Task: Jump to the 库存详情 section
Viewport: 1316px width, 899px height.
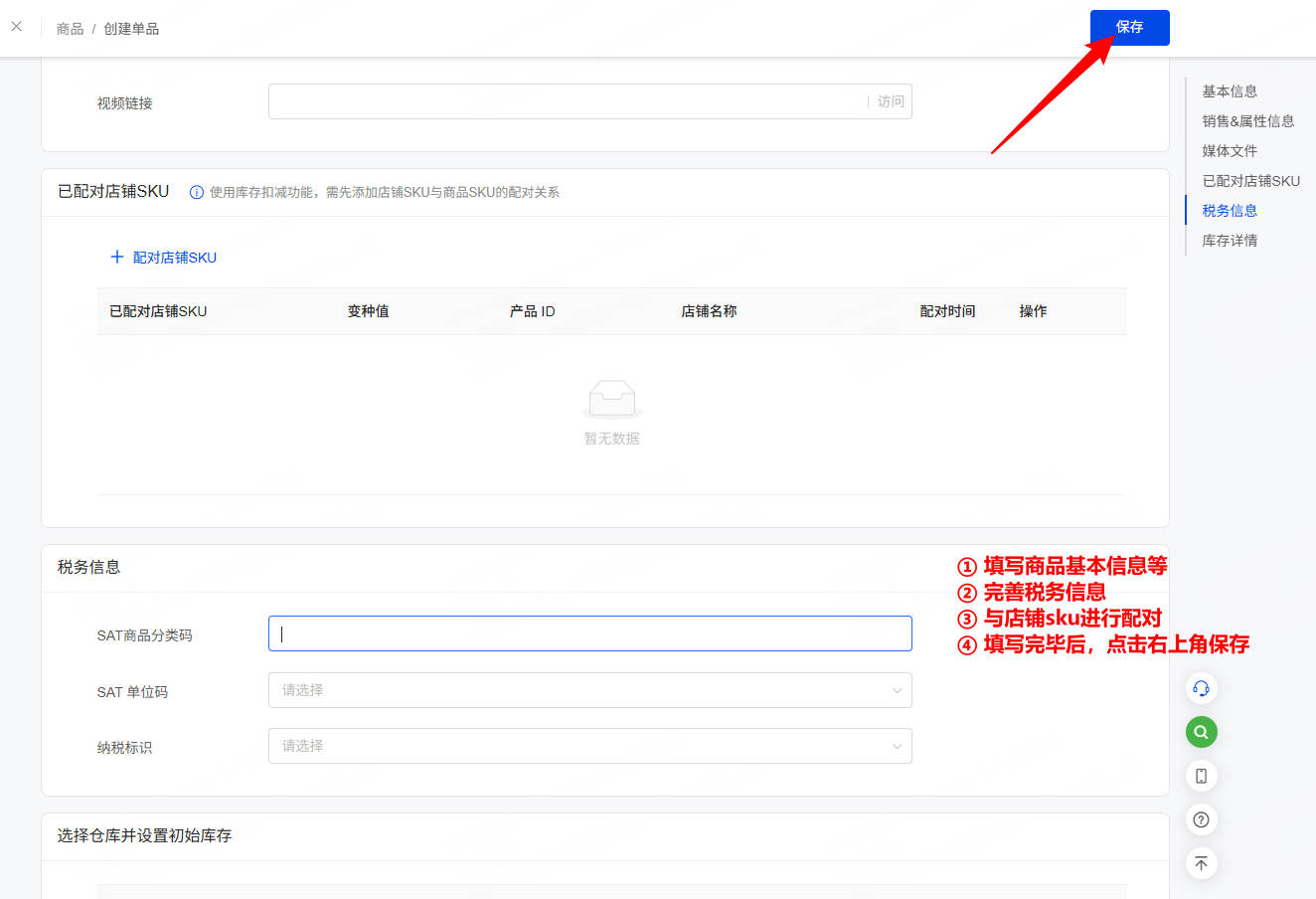Action: [1229, 240]
